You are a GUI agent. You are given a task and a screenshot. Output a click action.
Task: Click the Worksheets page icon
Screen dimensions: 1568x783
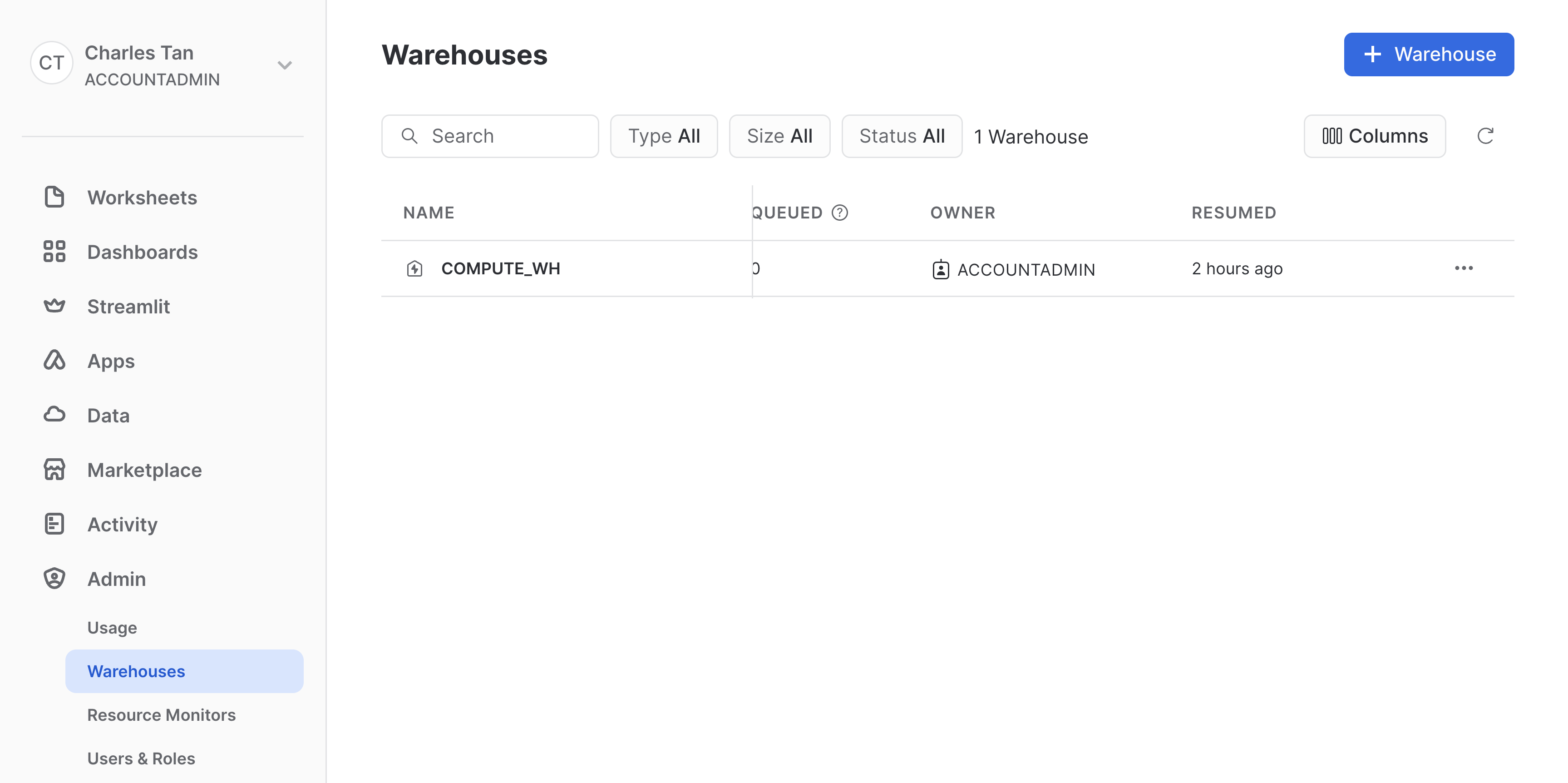click(x=54, y=197)
